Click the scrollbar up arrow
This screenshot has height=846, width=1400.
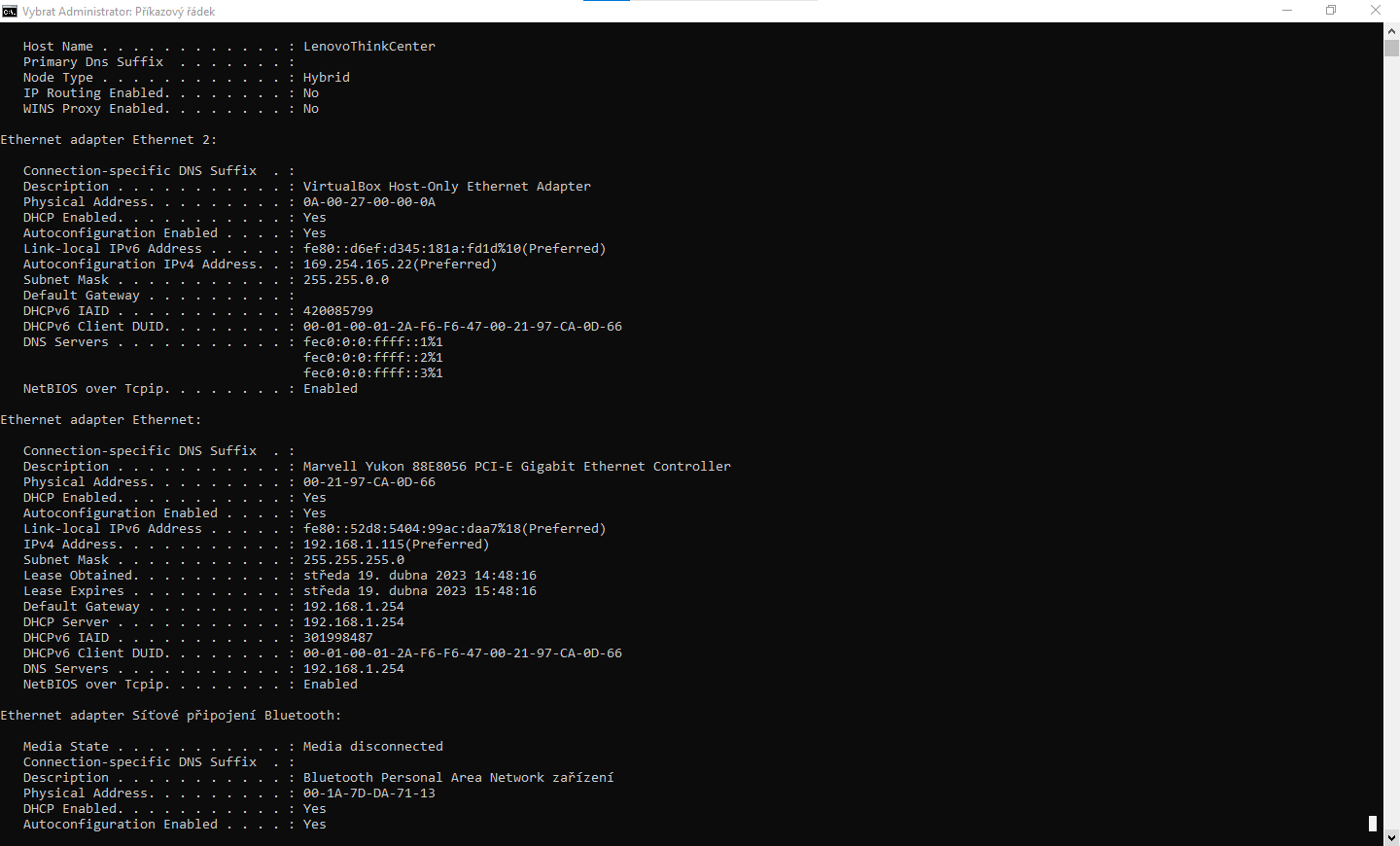1391,30
